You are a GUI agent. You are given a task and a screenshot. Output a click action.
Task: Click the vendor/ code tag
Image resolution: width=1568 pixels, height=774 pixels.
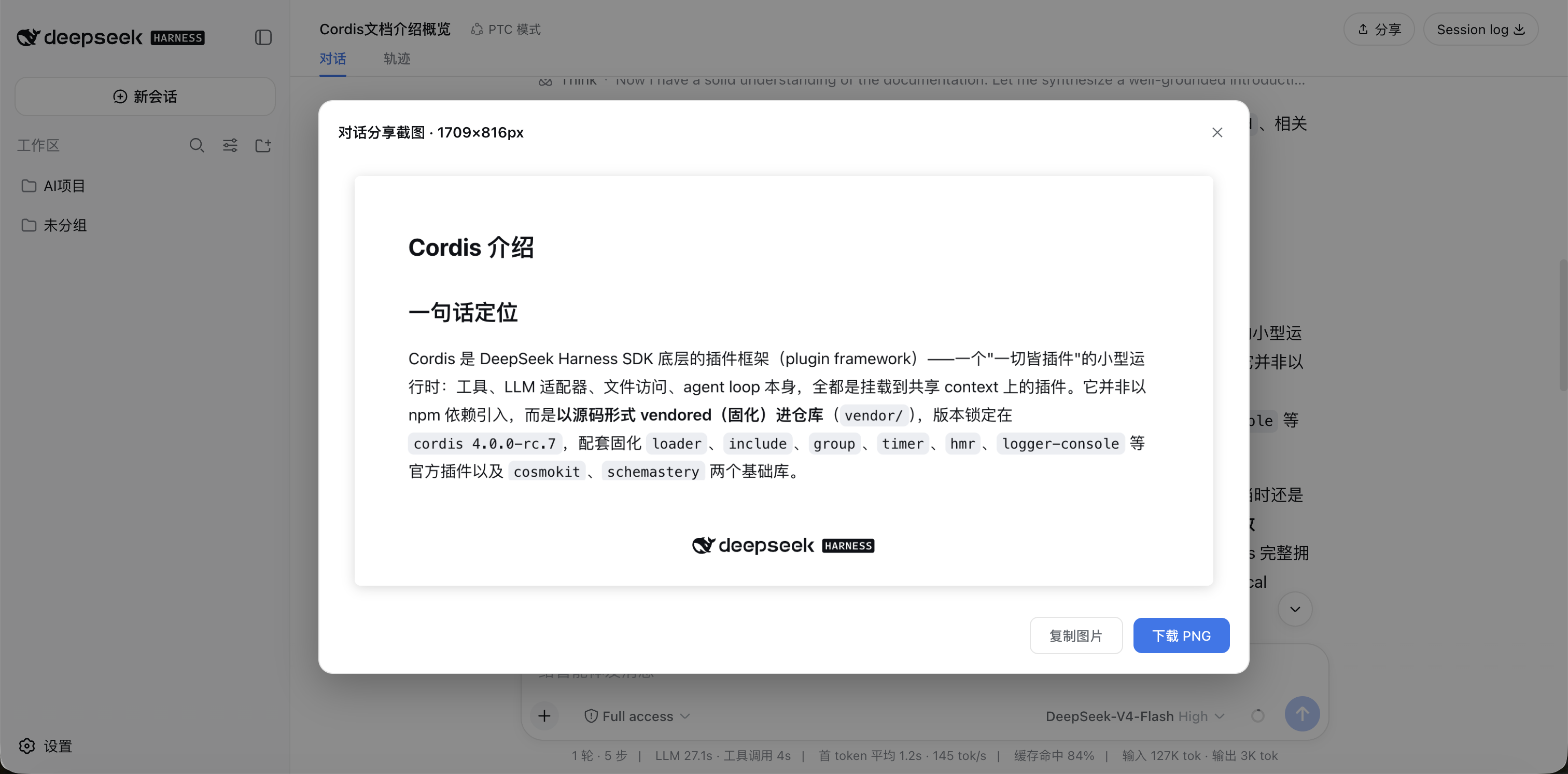coord(874,416)
